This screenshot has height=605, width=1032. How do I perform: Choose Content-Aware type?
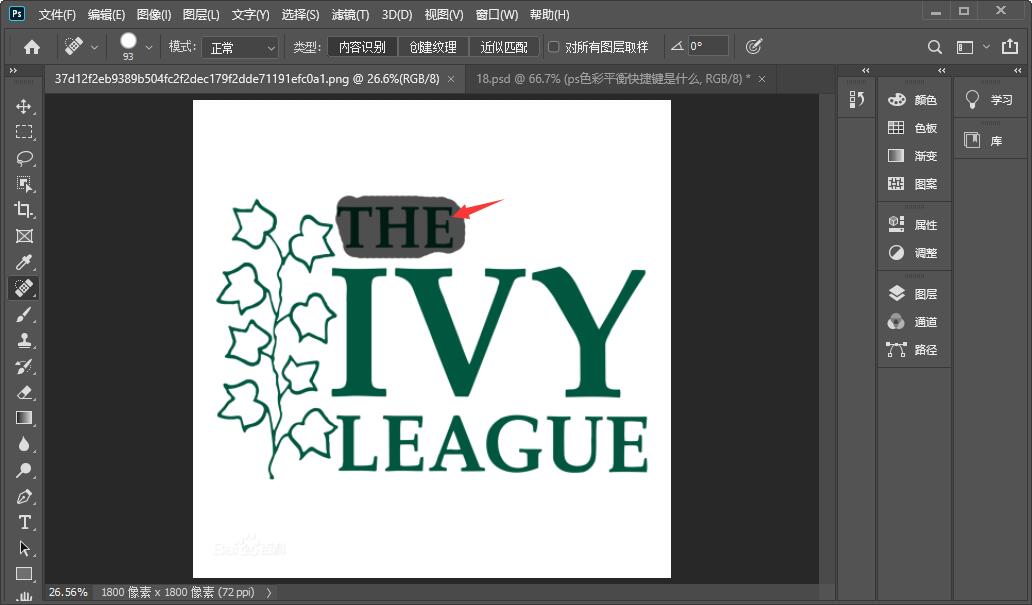tap(362, 47)
